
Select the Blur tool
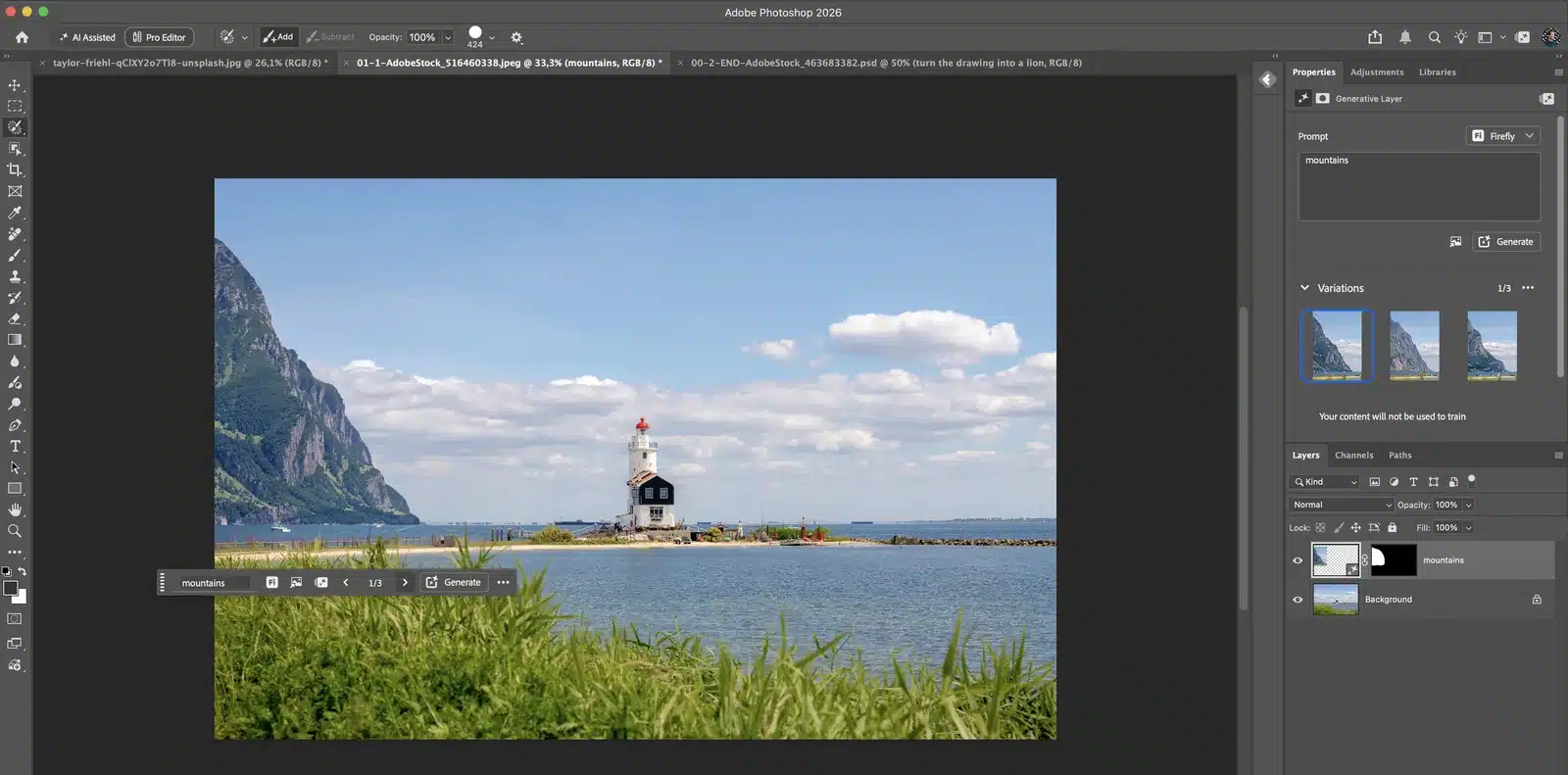point(15,362)
